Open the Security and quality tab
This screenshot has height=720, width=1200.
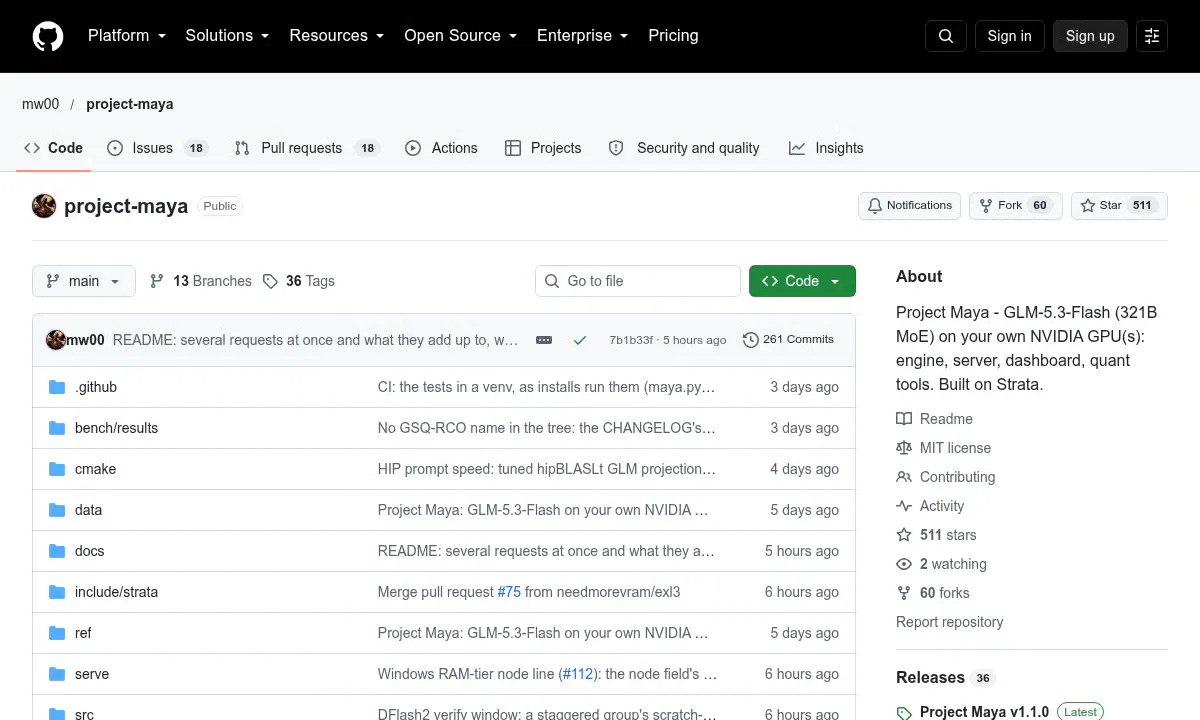(x=684, y=148)
